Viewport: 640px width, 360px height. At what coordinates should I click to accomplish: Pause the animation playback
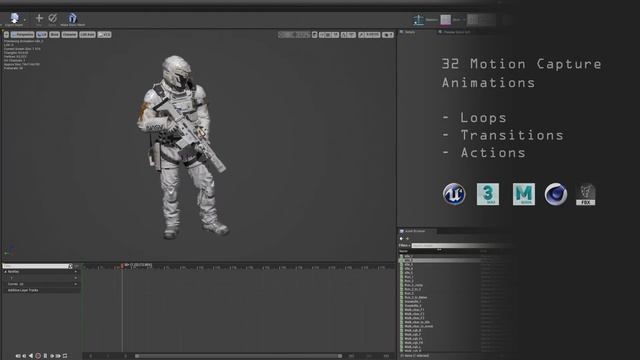point(45,356)
